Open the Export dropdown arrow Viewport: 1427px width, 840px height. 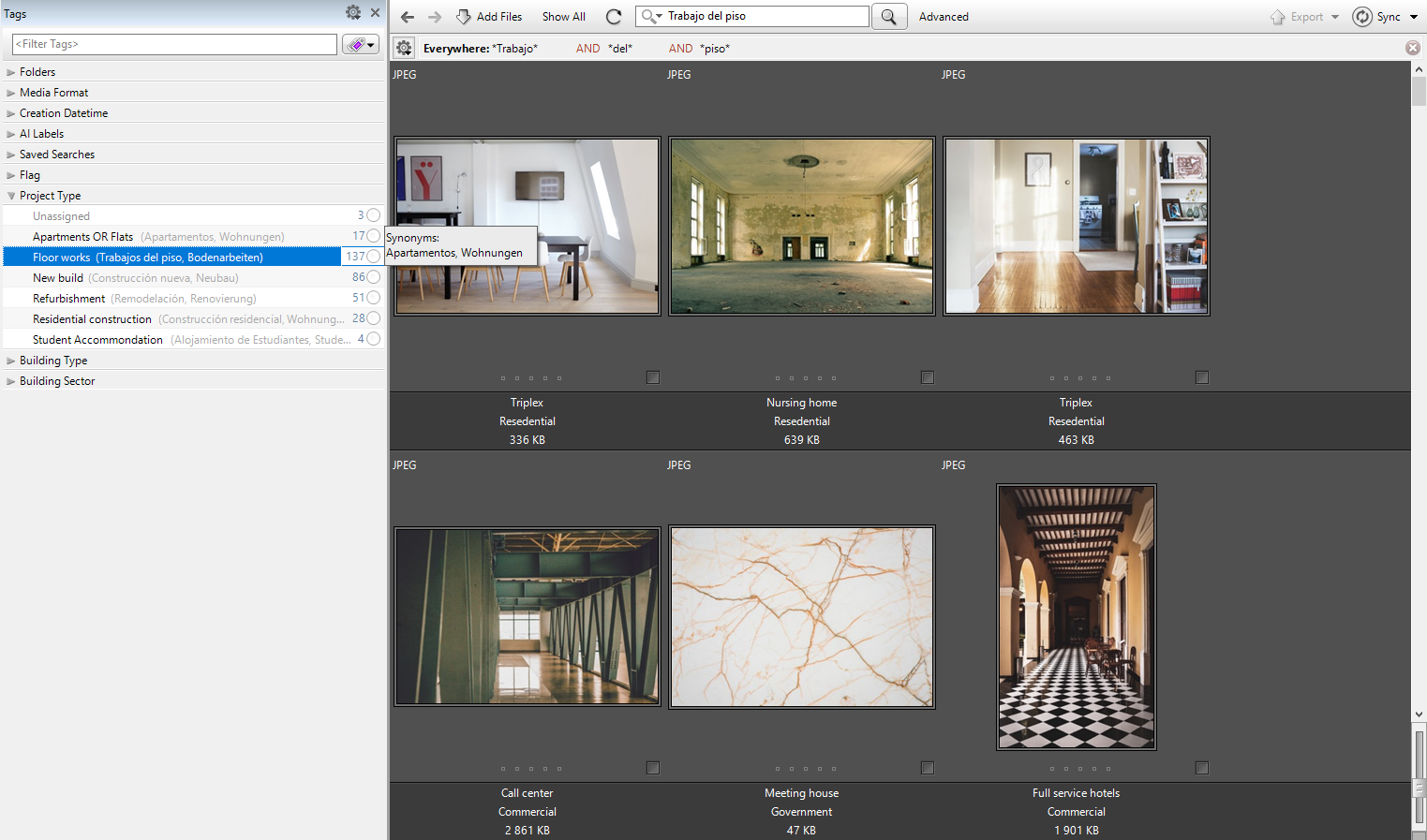(x=1335, y=17)
